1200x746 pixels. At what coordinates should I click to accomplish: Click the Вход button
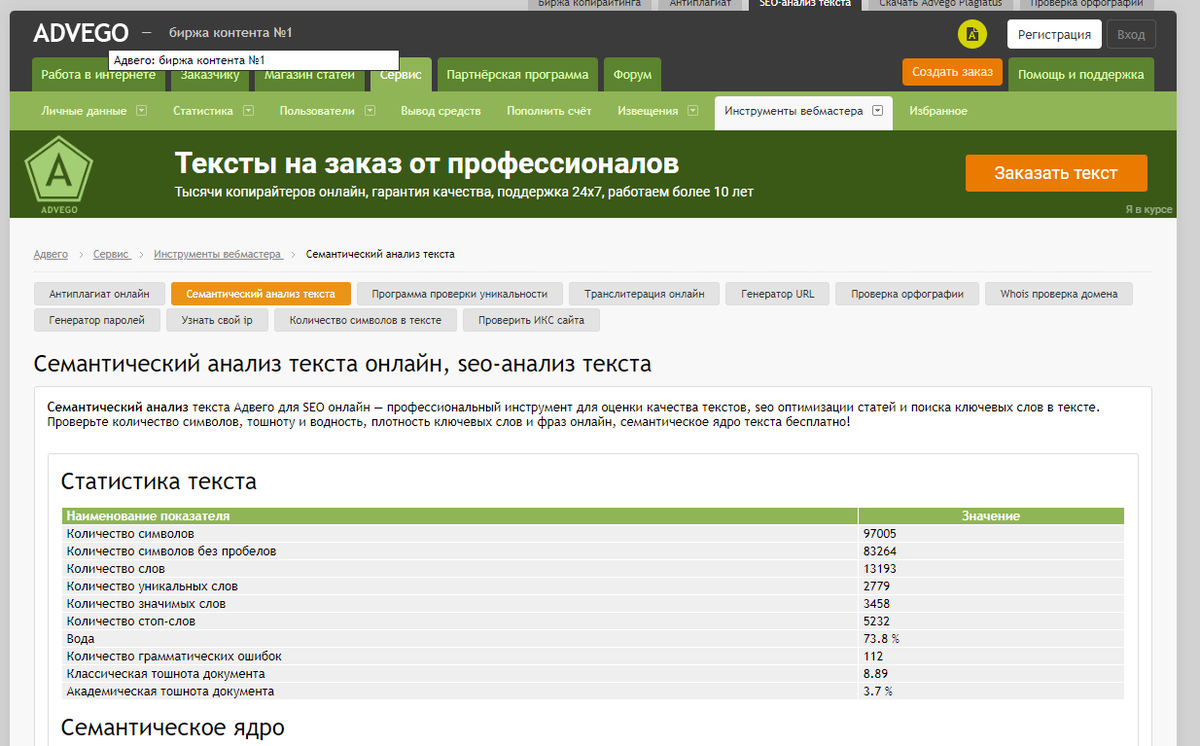click(1131, 34)
